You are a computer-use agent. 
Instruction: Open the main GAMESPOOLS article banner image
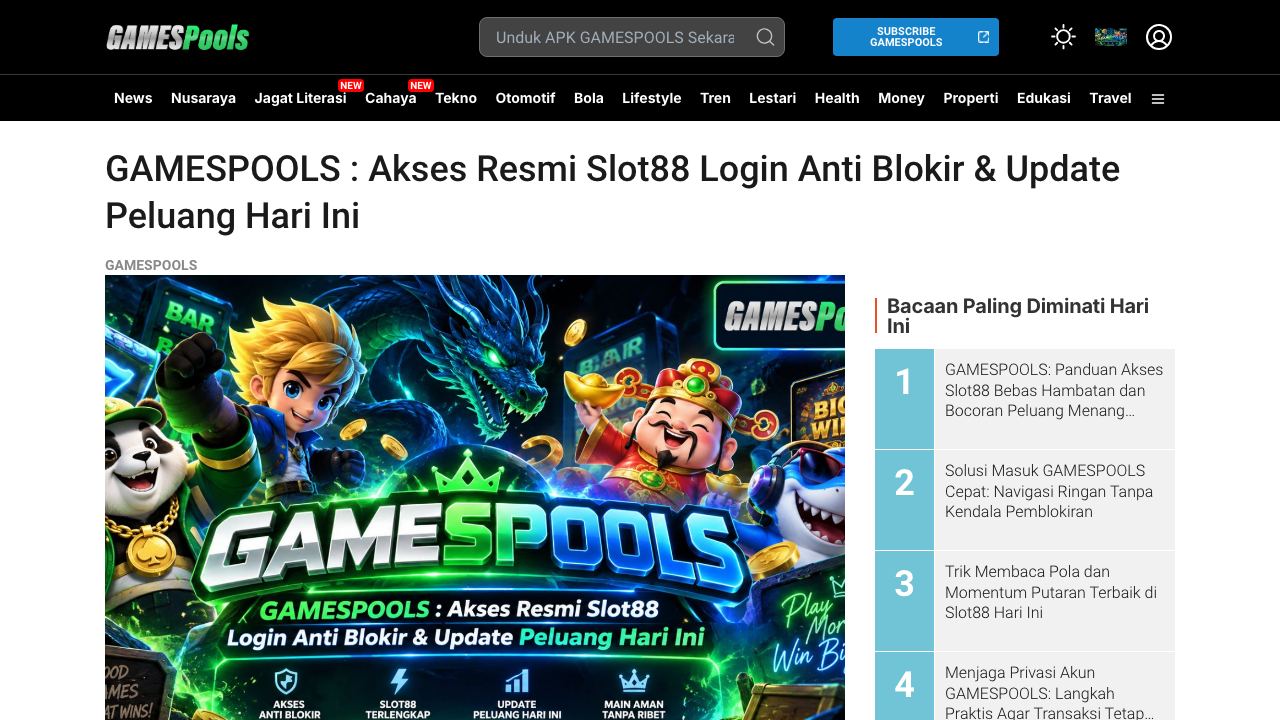[475, 497]
